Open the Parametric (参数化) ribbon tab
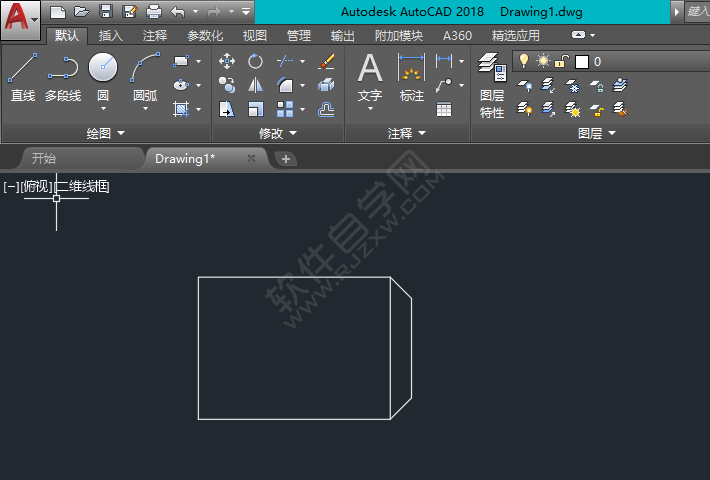 (x=205, y=36)
